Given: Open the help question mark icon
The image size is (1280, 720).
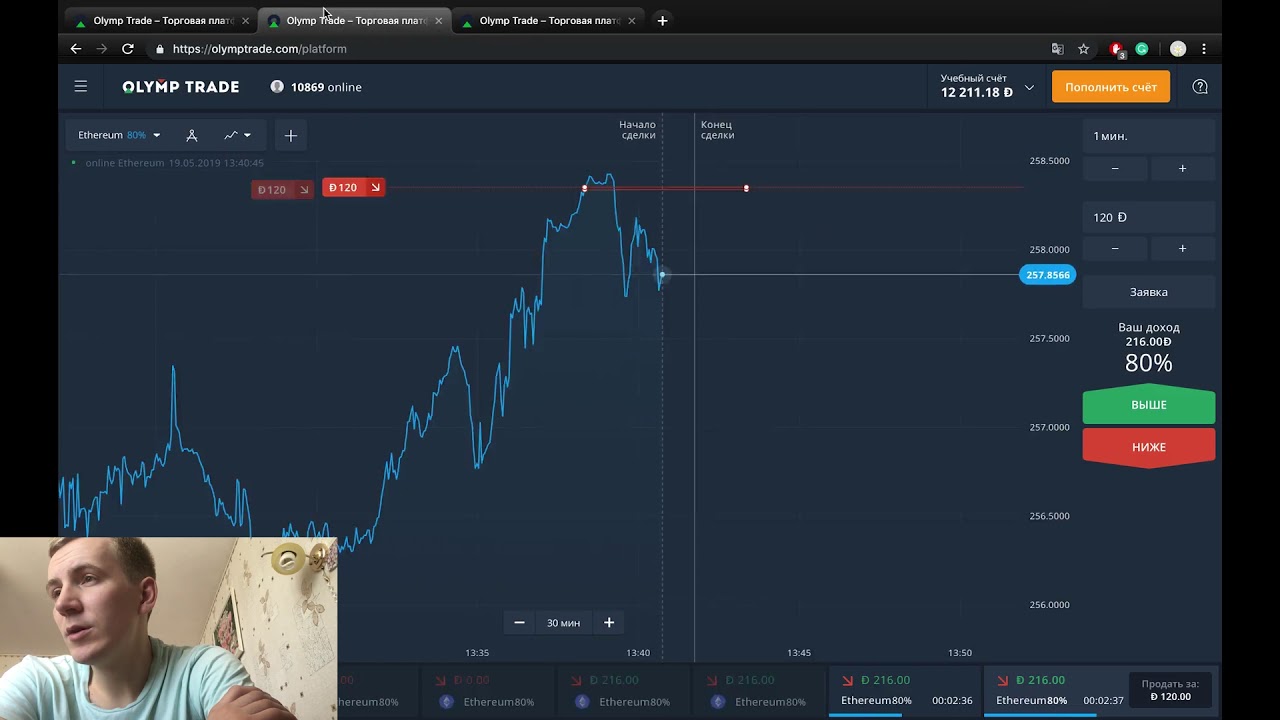Looking at the screenshot, I should click(x=1200, y=87).
